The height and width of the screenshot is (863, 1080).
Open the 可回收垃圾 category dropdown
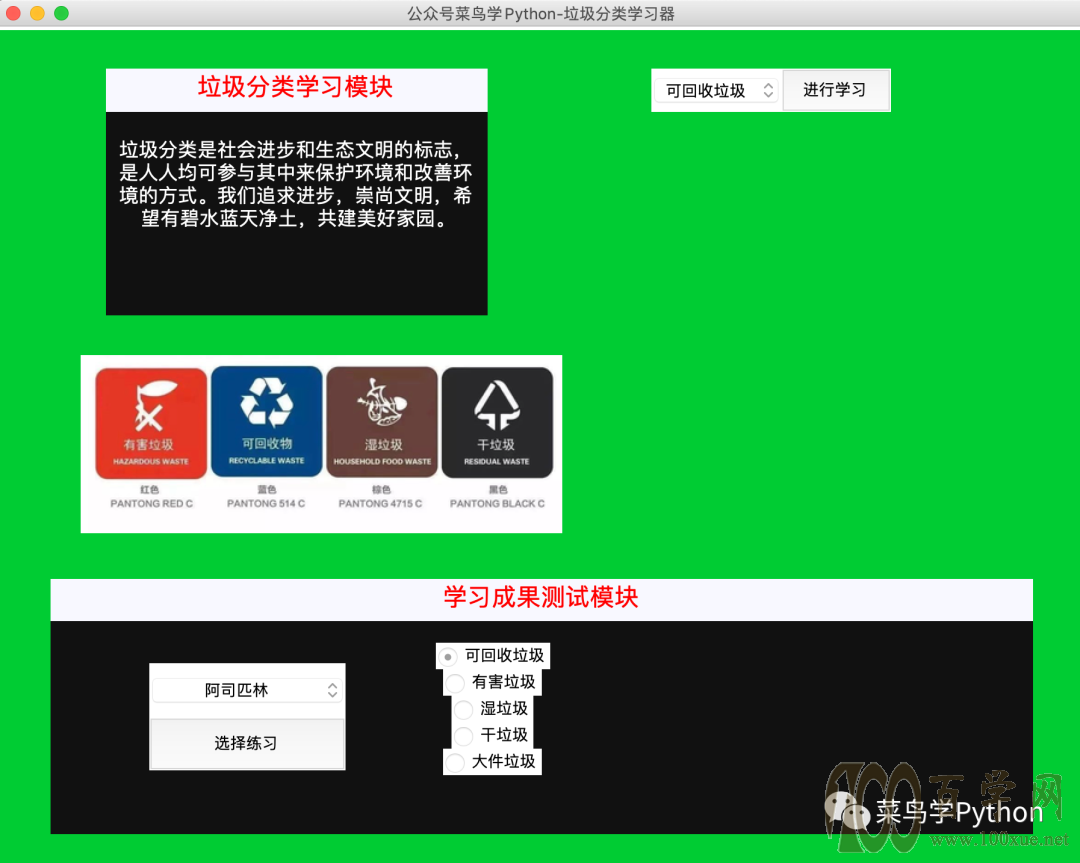pos(716,90)
